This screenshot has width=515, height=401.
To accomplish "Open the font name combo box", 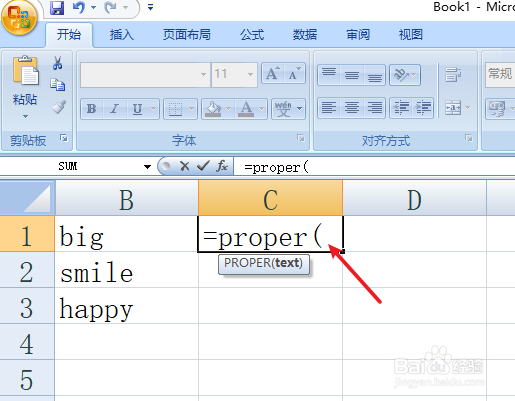I will (x=145, y=75).
